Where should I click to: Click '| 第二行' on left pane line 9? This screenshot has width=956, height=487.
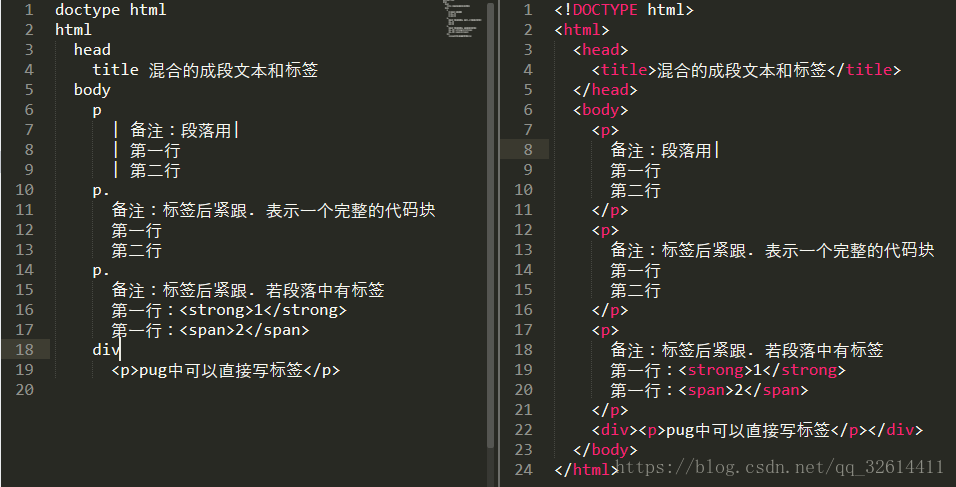146,170
